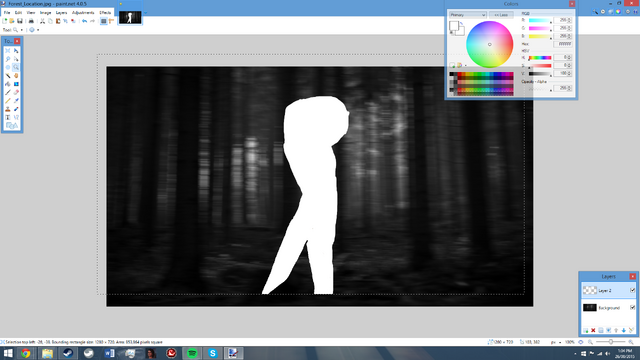Viewport: 640px width, 360px height.
Task: Toggle Layers window from top-right icon
Action: [x=611, y=11]
